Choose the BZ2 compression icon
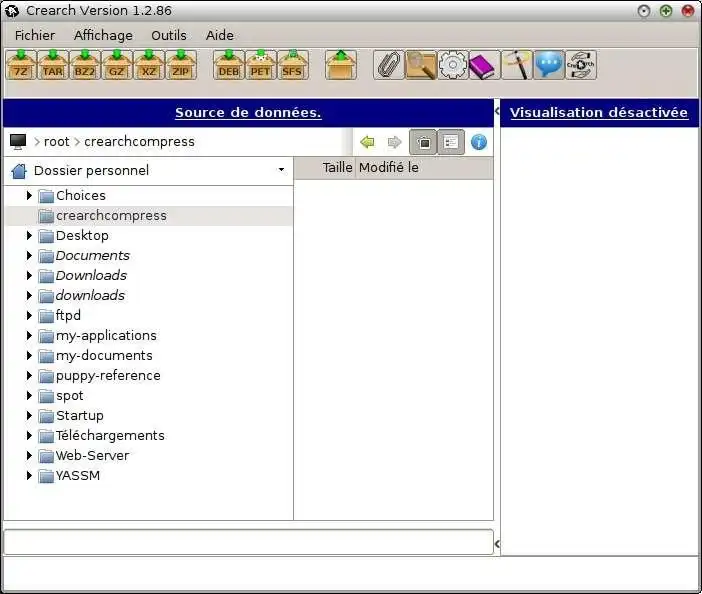 (x=85, y=65)
